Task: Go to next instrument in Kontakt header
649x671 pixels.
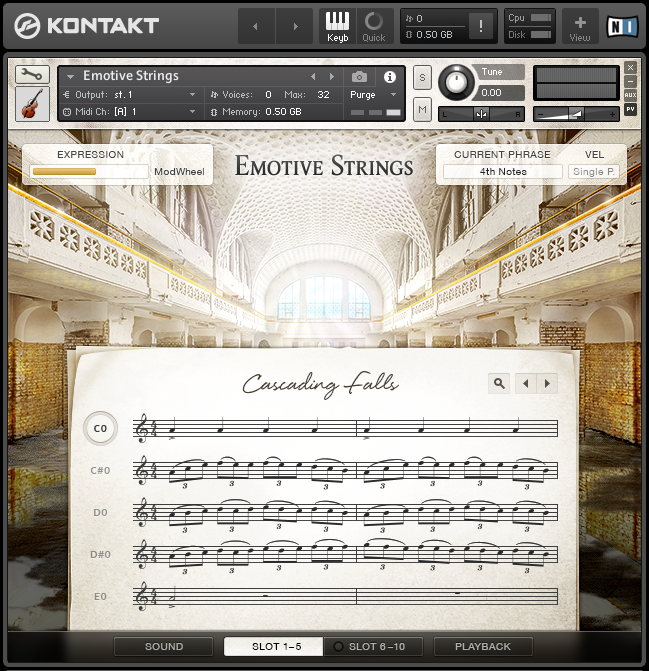Action: coord(295,27)
